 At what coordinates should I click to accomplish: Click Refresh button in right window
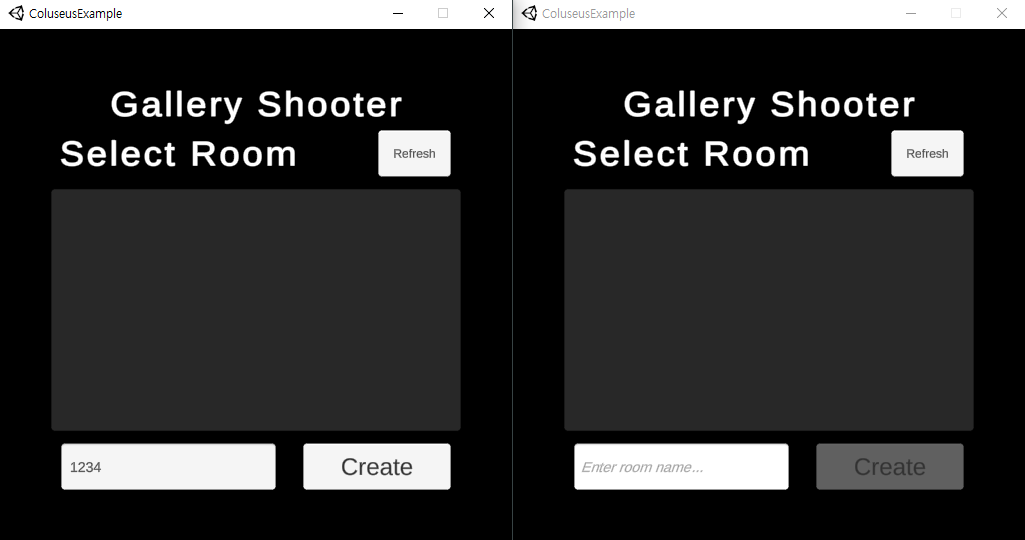click(927, 154)
